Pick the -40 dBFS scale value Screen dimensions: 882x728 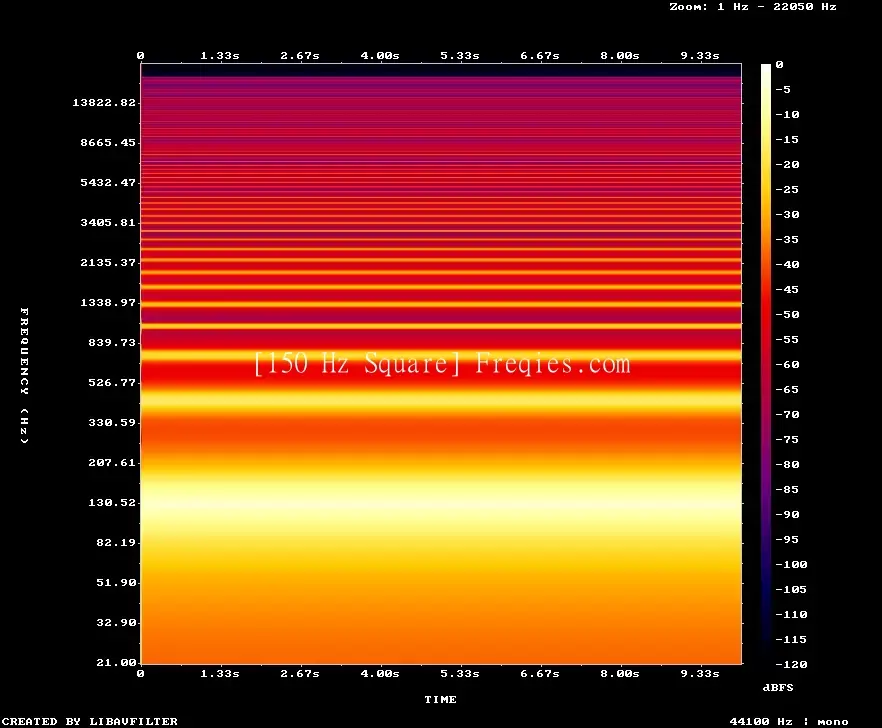click(x=787, y=264)
